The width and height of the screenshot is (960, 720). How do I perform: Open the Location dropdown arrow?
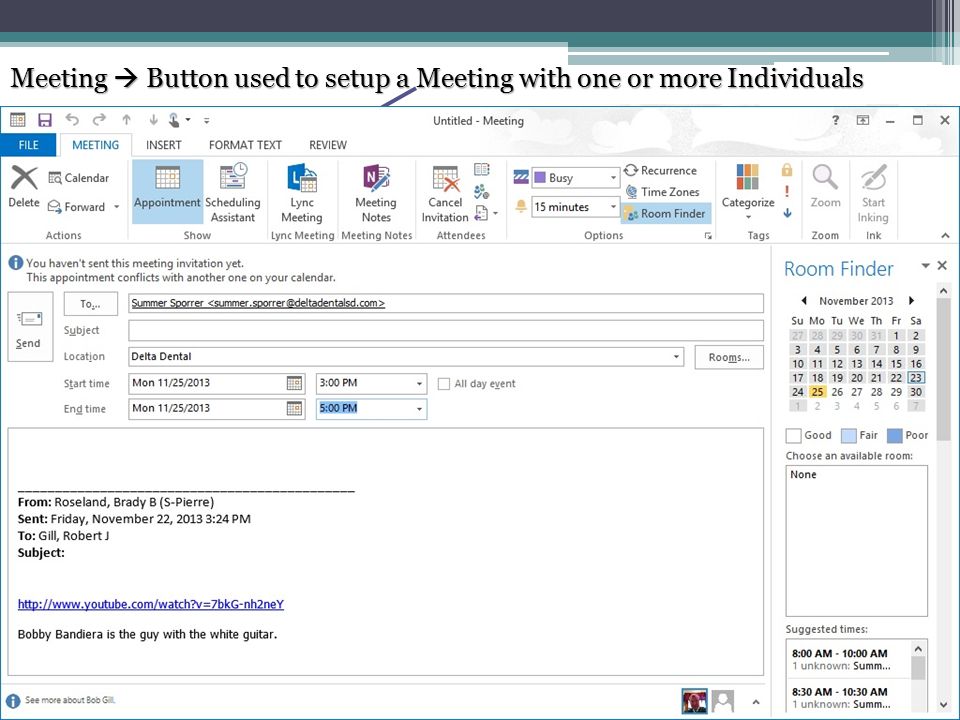677,356
